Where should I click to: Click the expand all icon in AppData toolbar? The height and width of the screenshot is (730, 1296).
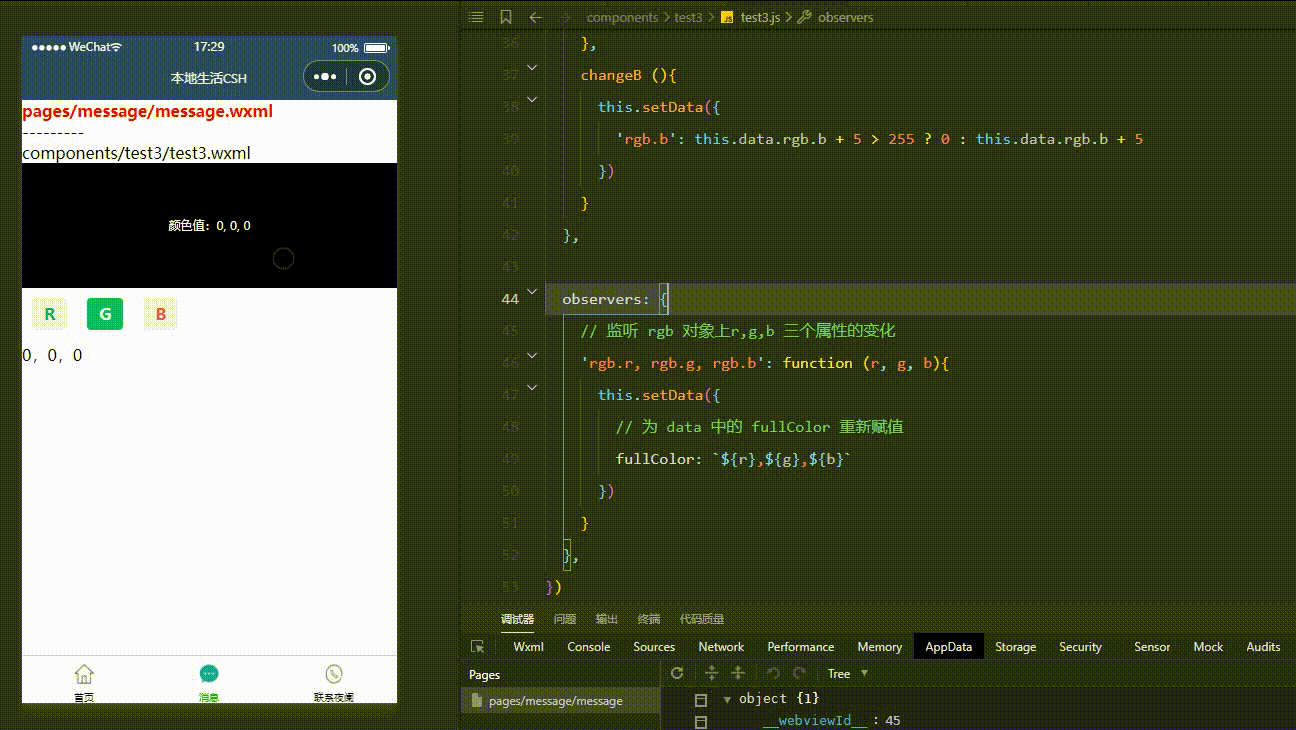pyautogui.click(x=712, y=673)
